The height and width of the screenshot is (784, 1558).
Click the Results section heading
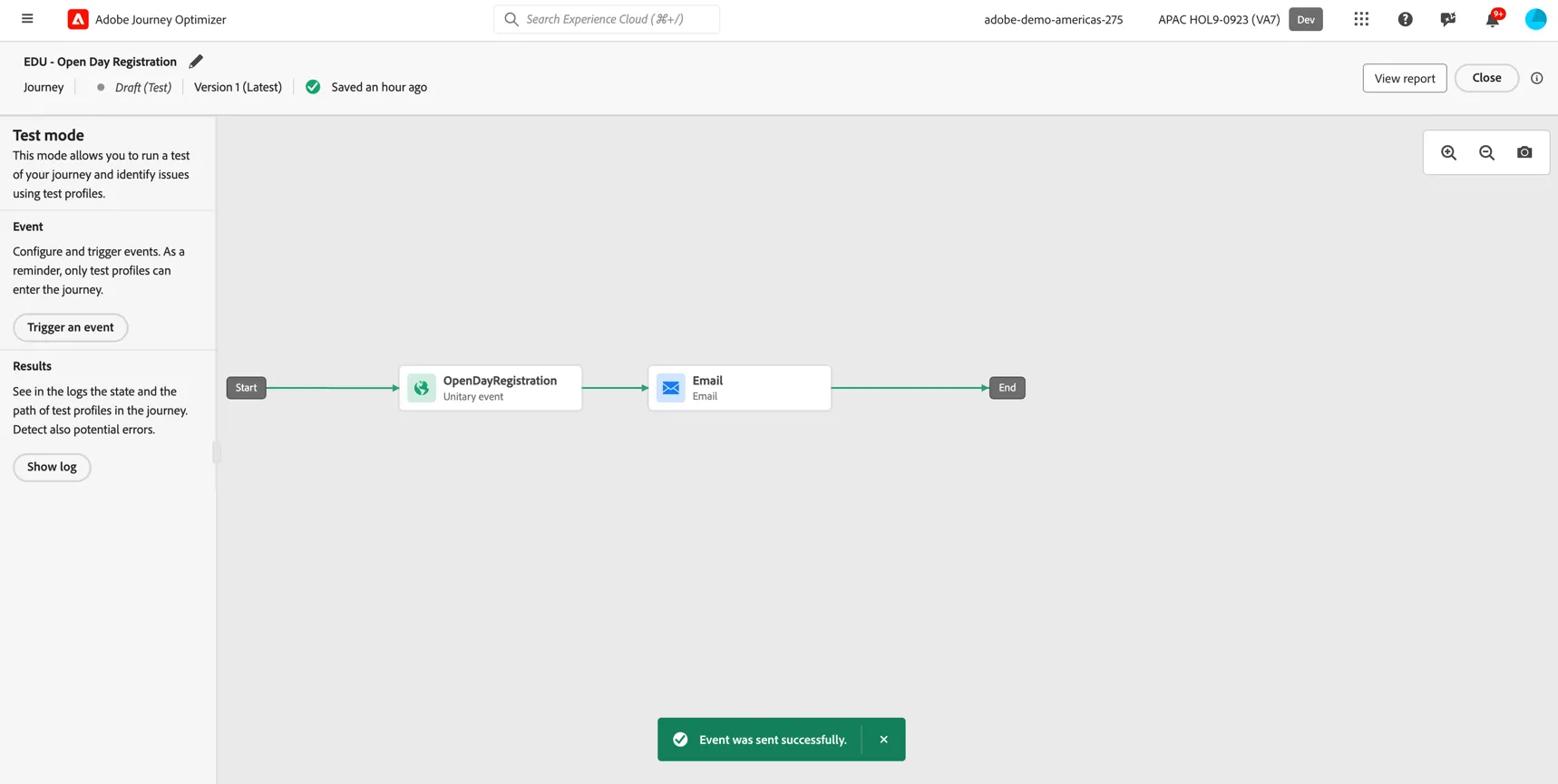coord(32,366)
